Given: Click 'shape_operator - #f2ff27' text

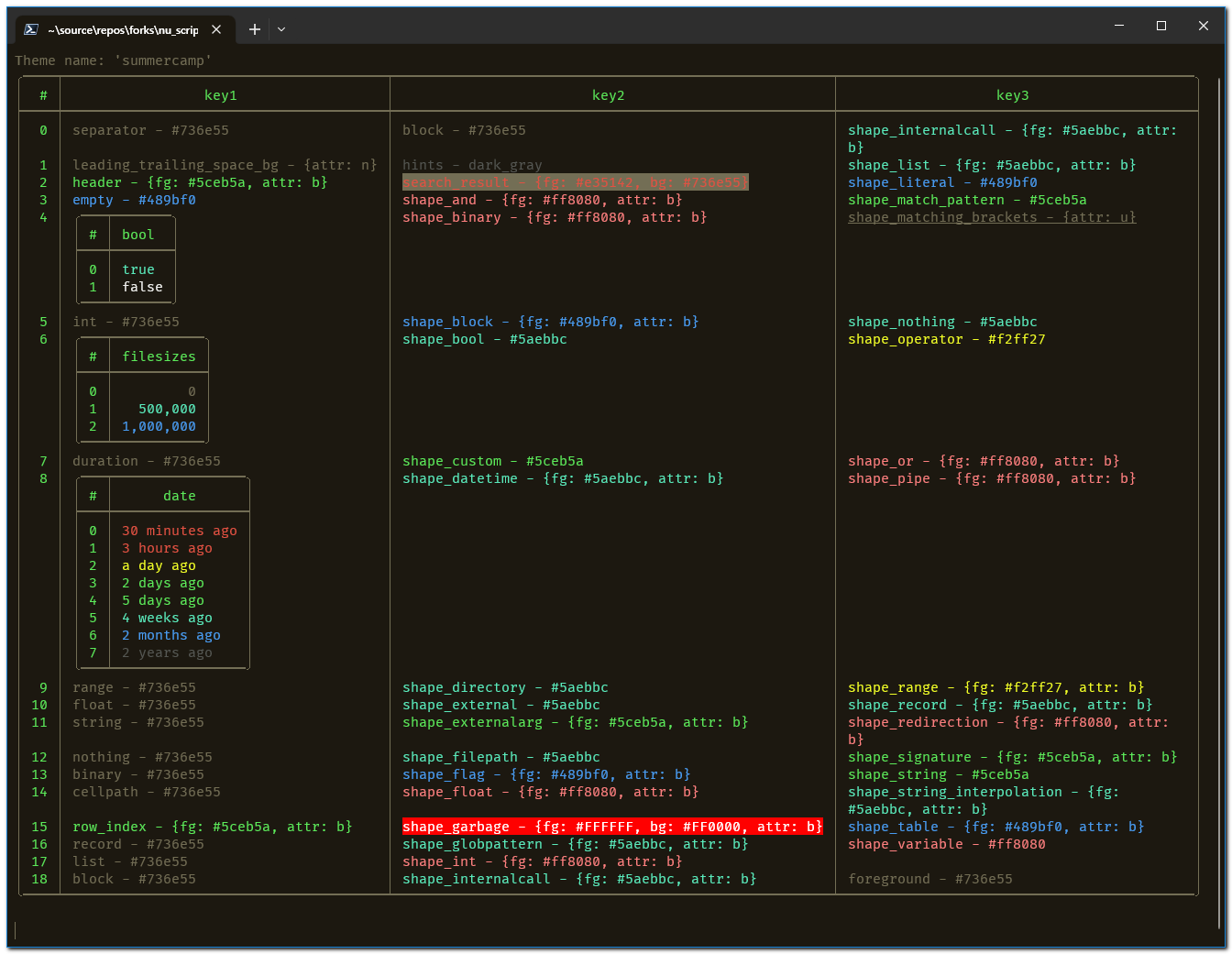Looking at the screenshot, I should 947,339.
